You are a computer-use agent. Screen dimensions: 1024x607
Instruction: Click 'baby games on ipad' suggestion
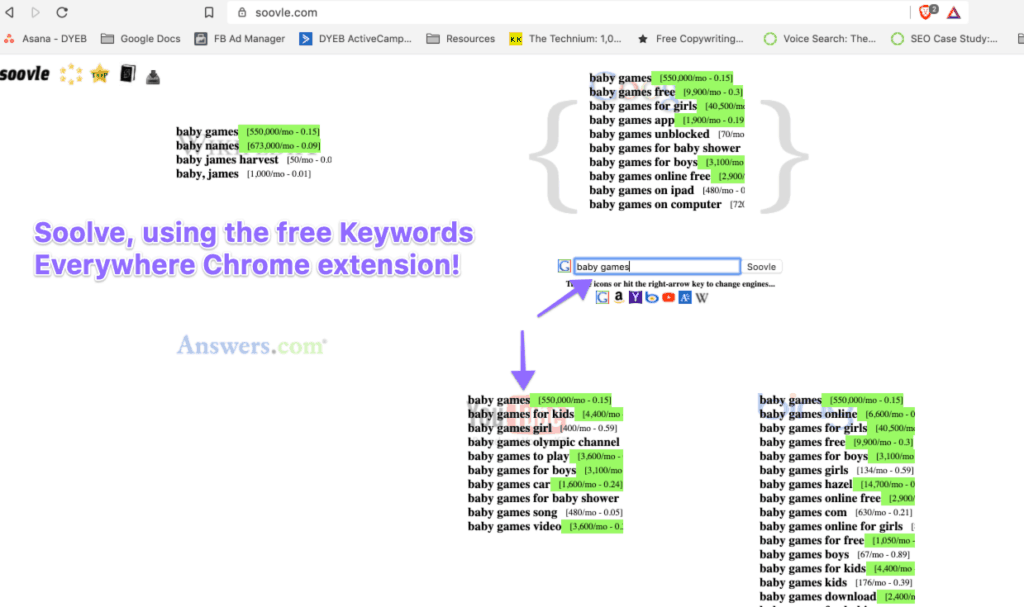641,190
